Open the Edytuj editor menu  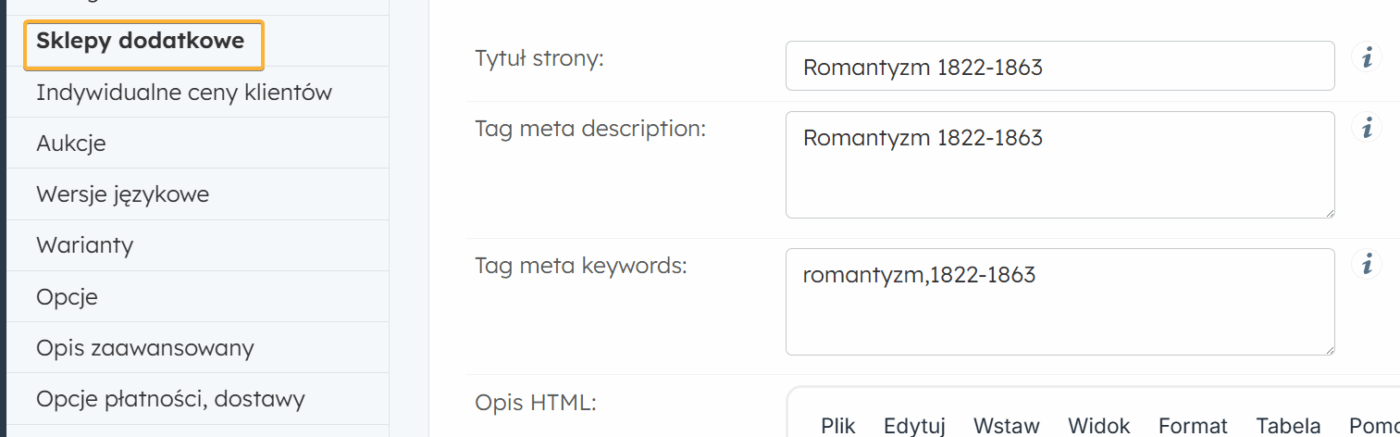click(914, 426)
